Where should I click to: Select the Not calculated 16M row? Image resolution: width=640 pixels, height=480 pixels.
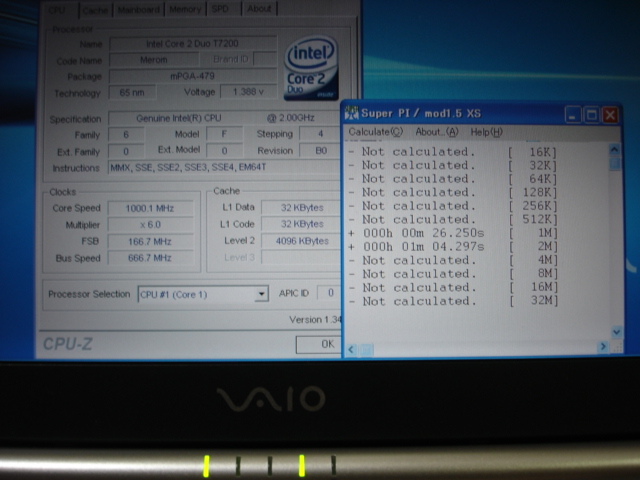[452, 287]
